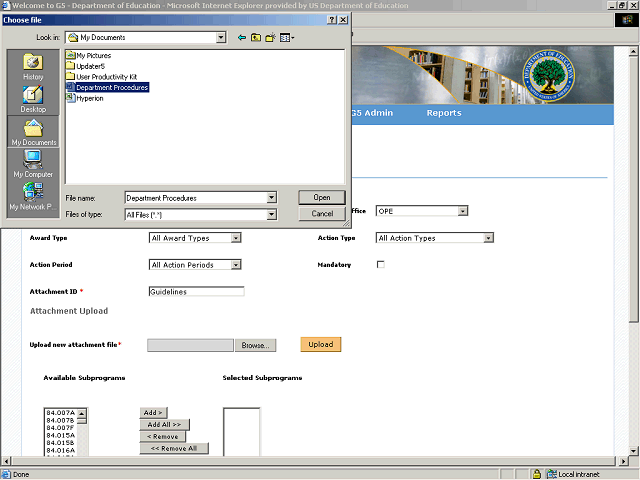Open History in the places bar
Viewport: 640px width, 480px height.
[33, 67]
